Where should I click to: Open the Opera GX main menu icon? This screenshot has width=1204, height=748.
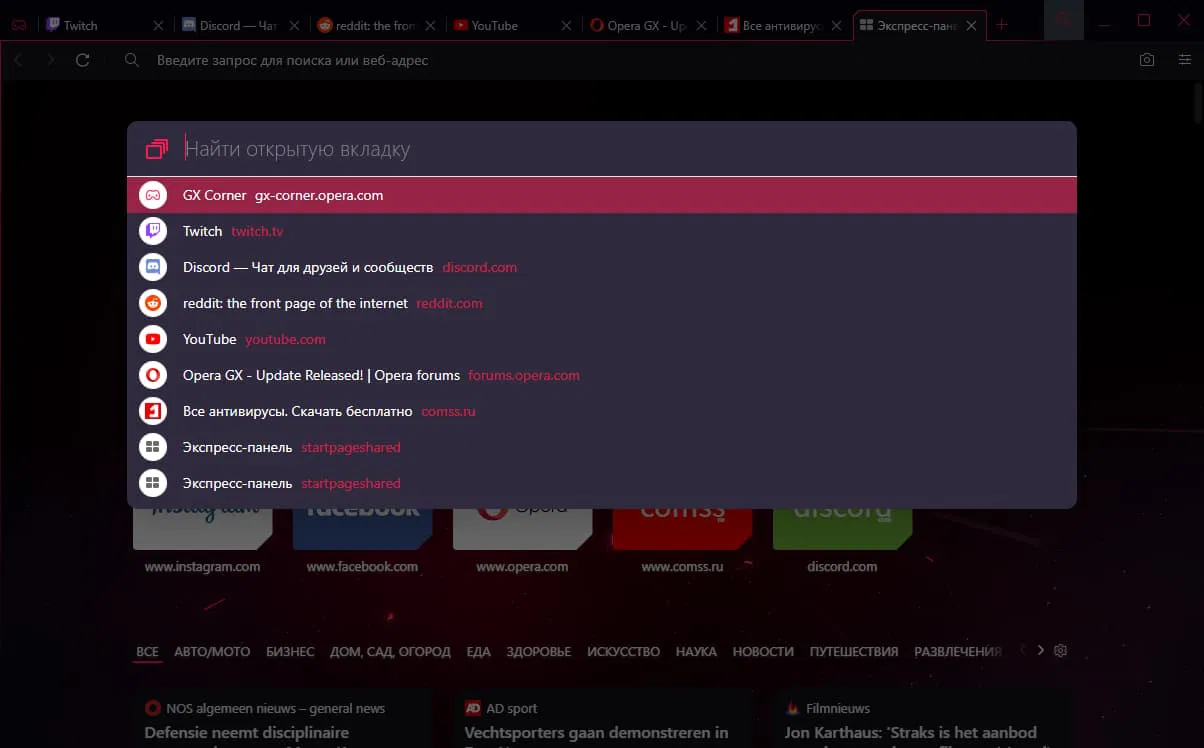[18, 25]
